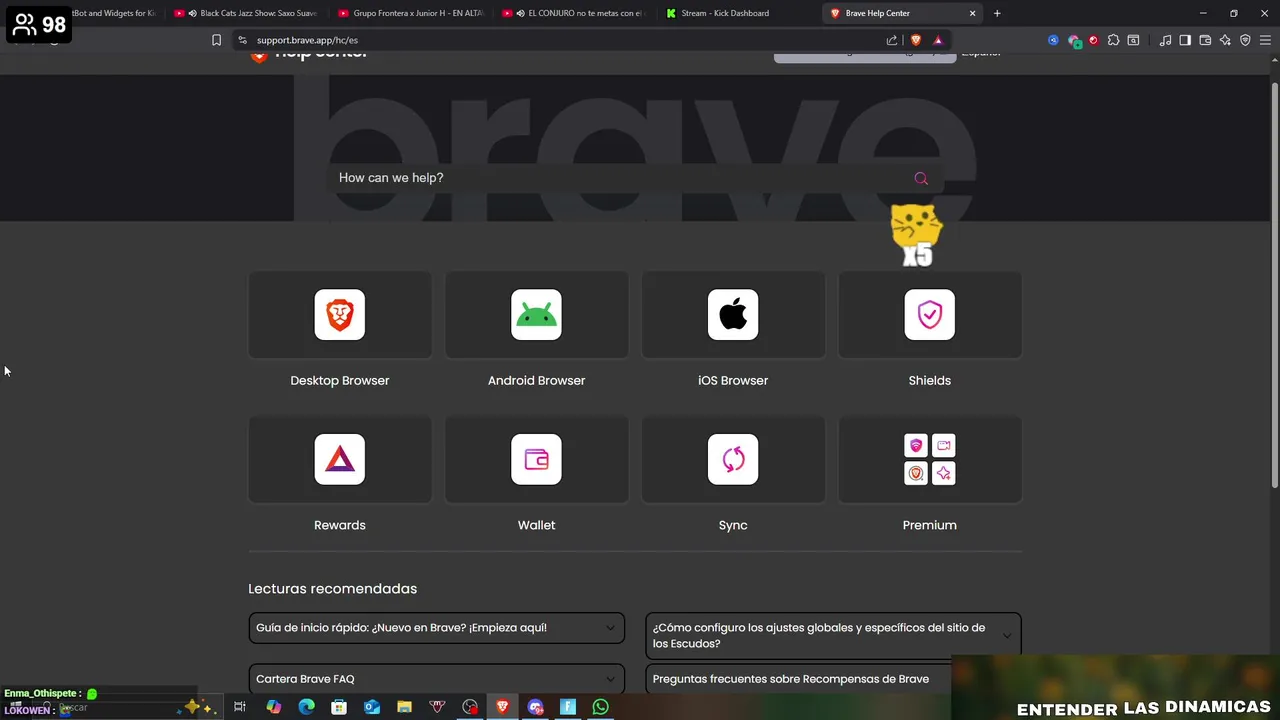The height and width of the screenshot is (720, 1280).
Task: Open "Preguntas frecuentes sobre Recompensas de Brave"
Action: tap(791, 679)
